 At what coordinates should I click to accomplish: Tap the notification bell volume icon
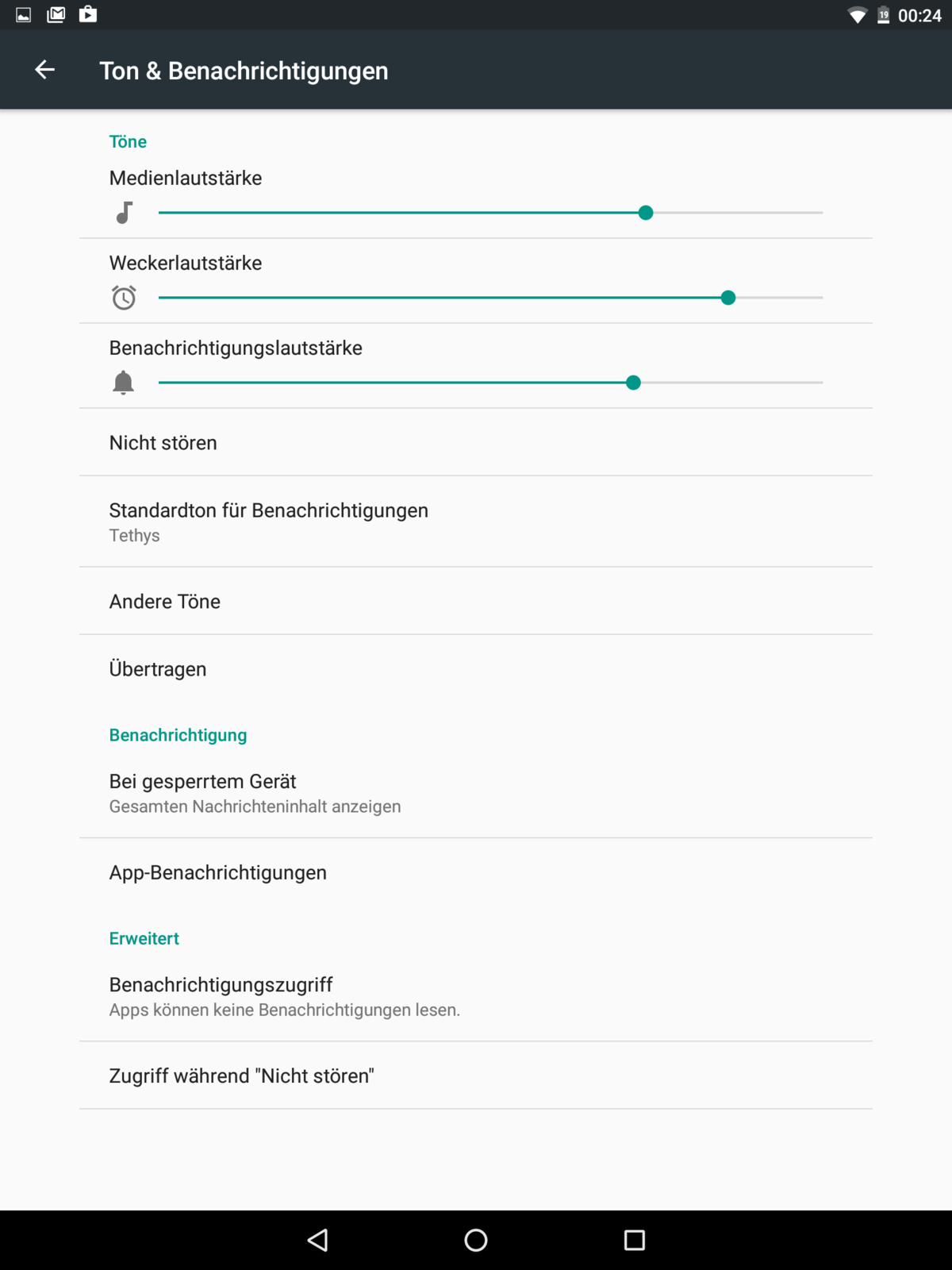pyautogui.click(x=124, y=383)
